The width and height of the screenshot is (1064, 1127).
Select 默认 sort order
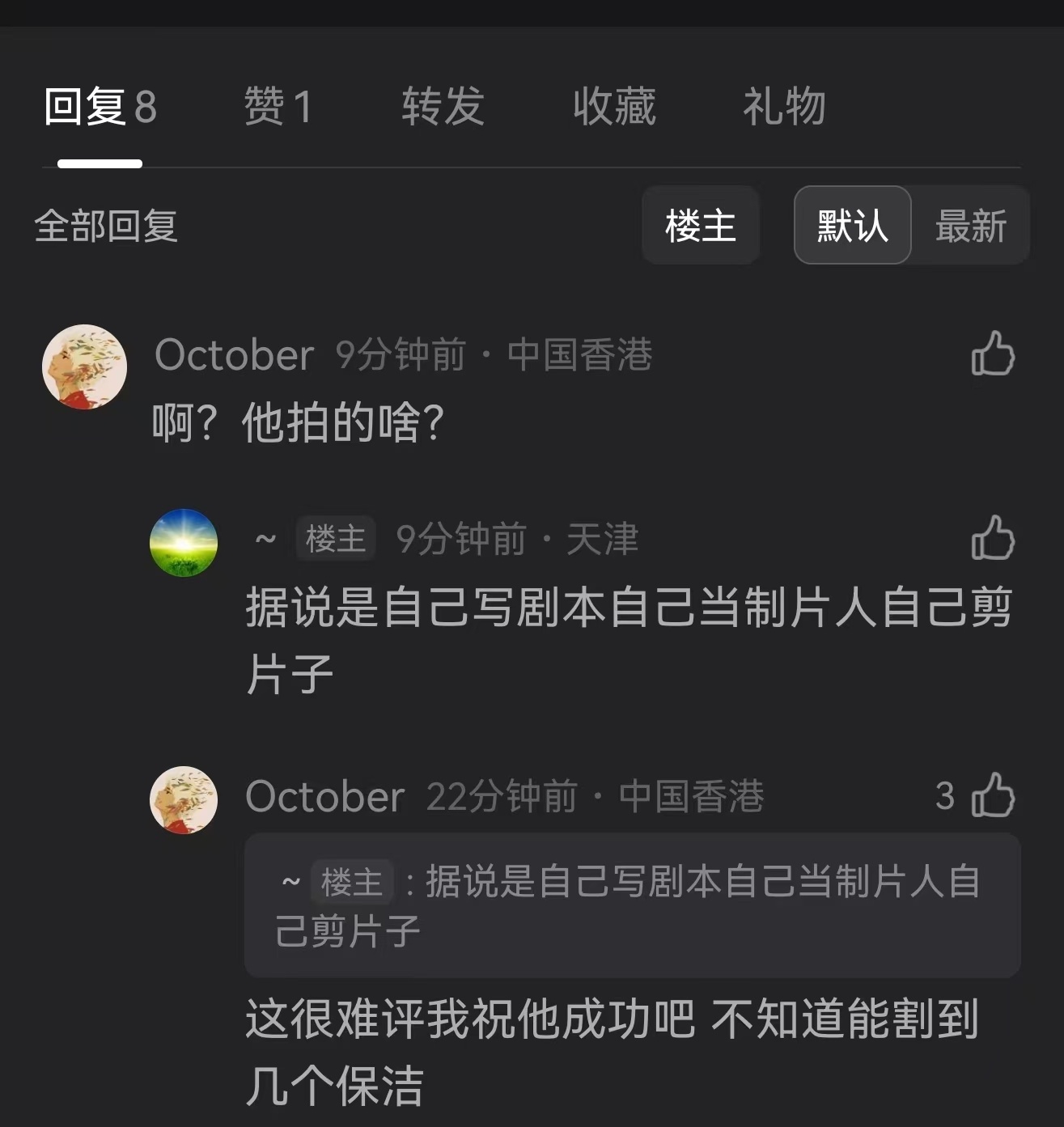[853, 225]
